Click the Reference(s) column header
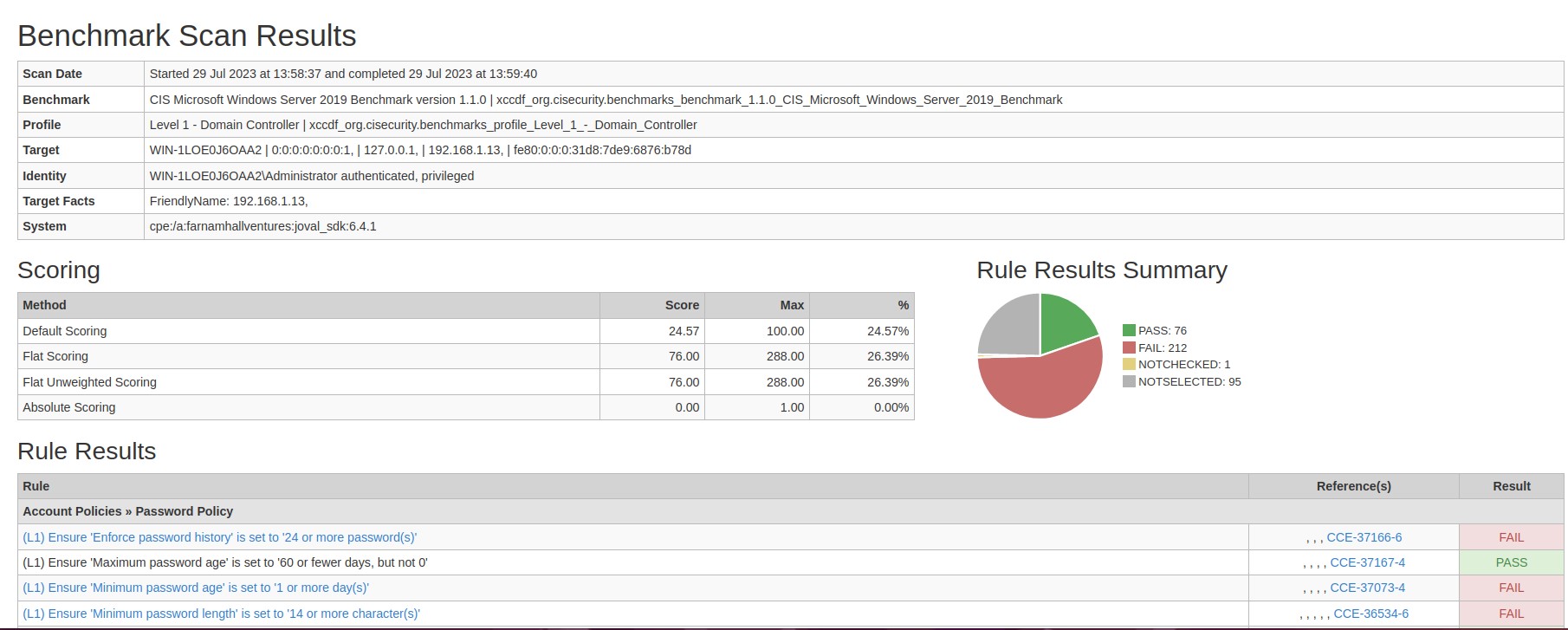This screenshot has width=1568, height=630. pyautogui.click(x=1353, y=486)
